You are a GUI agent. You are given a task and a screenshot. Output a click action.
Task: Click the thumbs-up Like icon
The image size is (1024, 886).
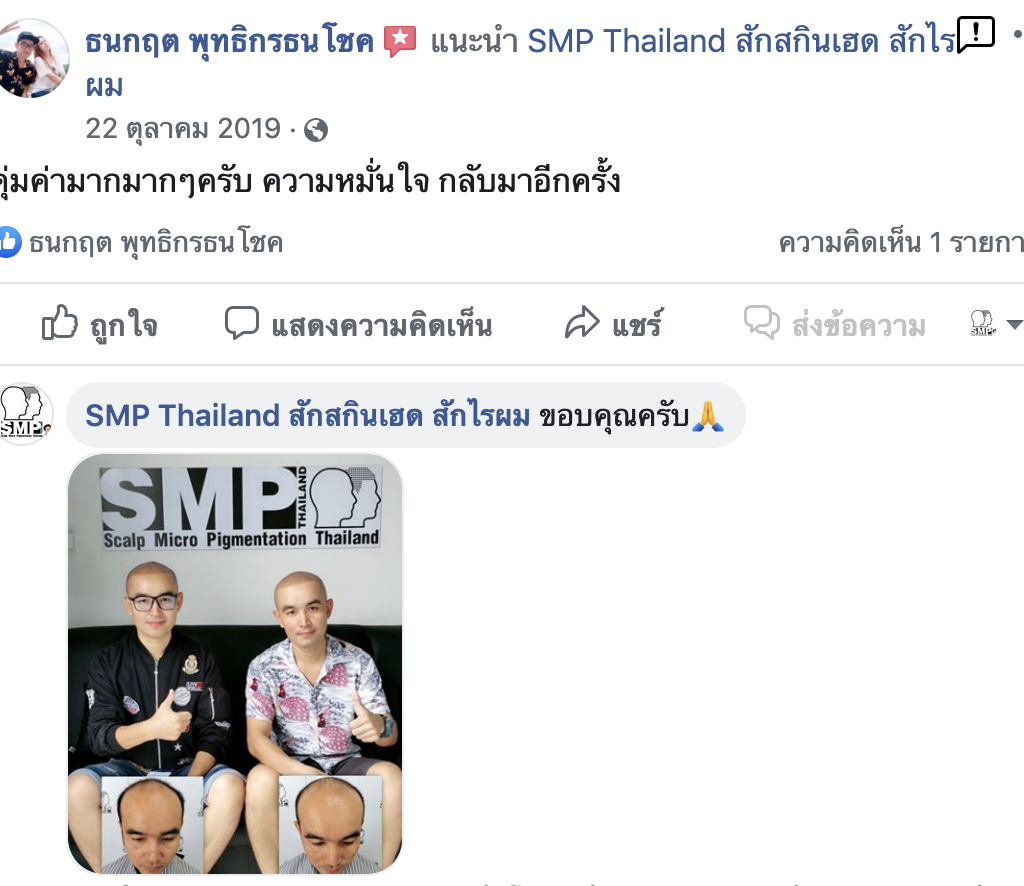coord(59,323)
